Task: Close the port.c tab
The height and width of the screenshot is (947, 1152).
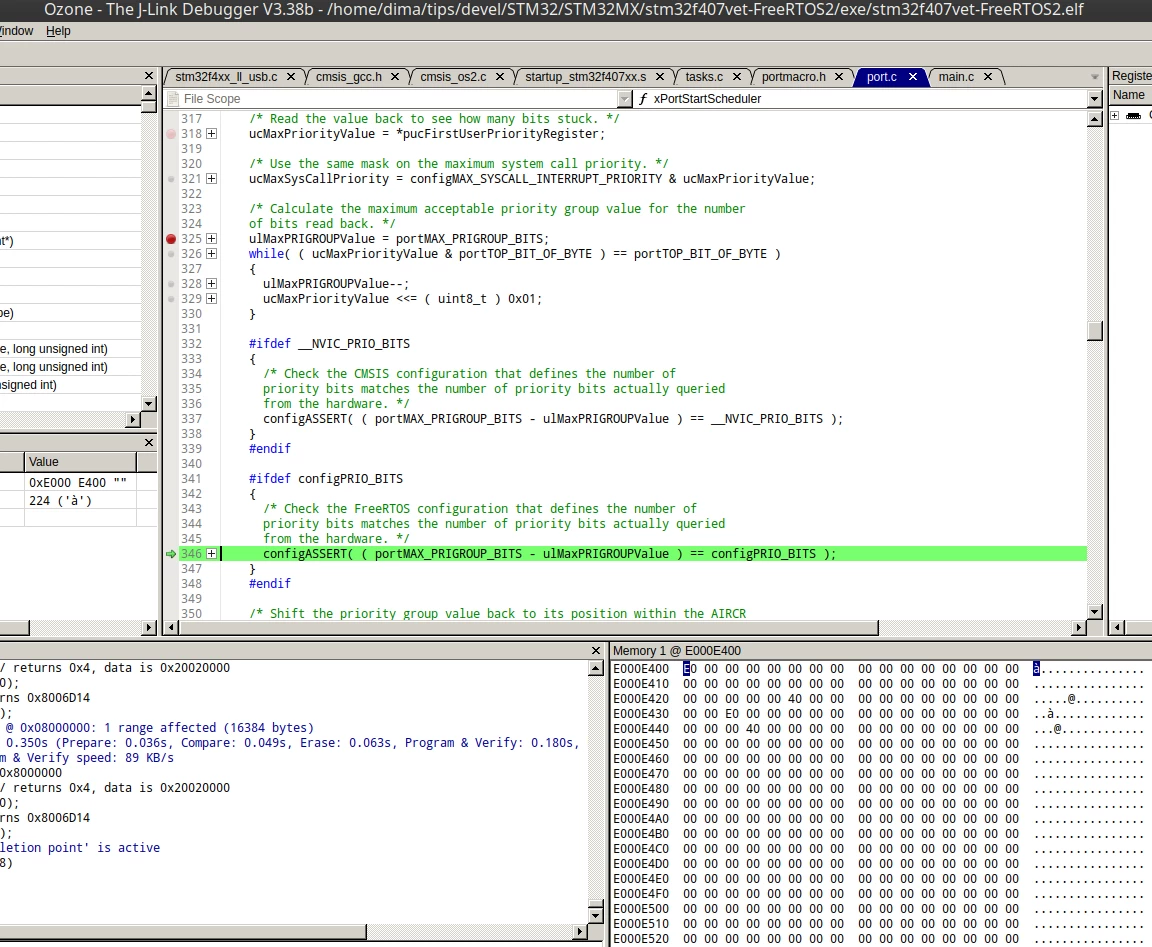Action: pyautogui.click(x=913, y=76)
